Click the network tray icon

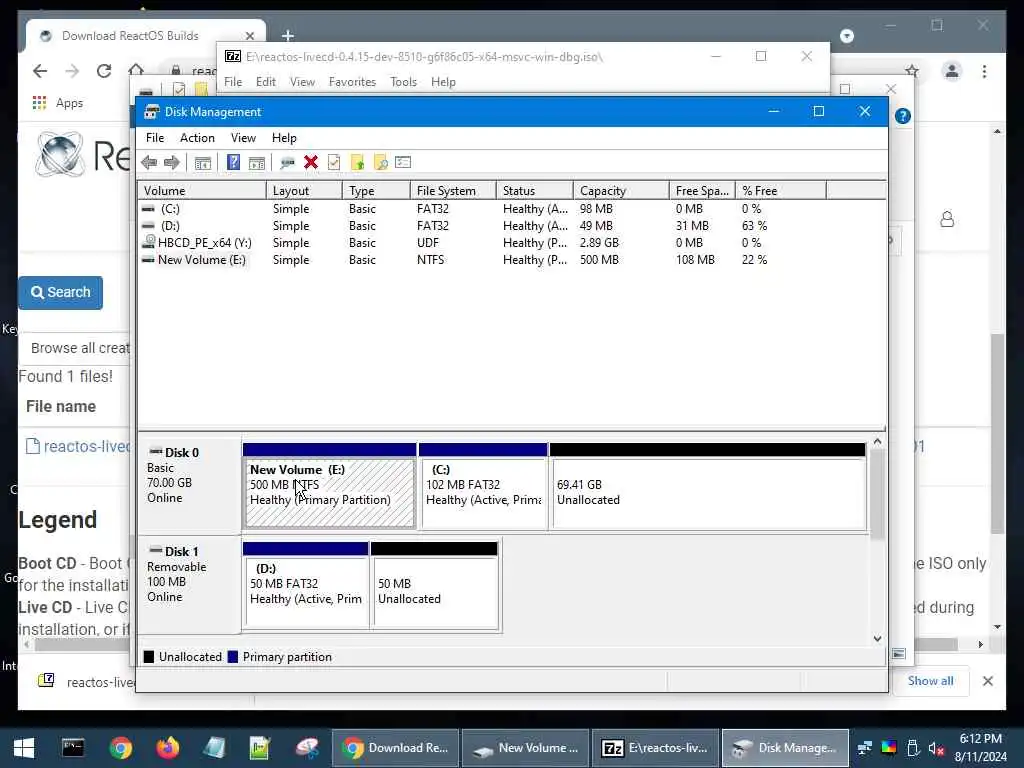[865, 748]
